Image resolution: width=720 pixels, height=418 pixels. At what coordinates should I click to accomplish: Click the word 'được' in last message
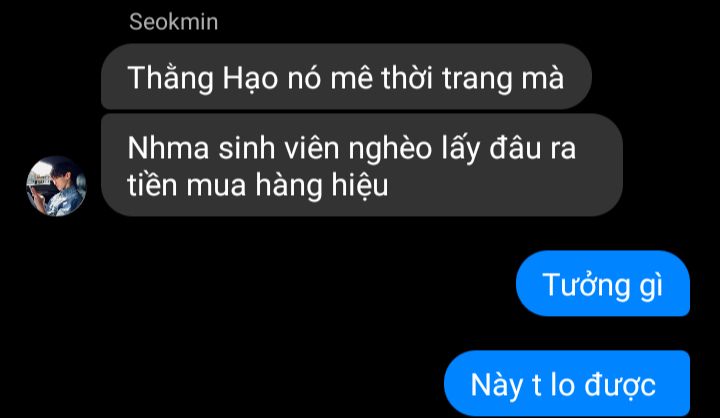point(619,385)
